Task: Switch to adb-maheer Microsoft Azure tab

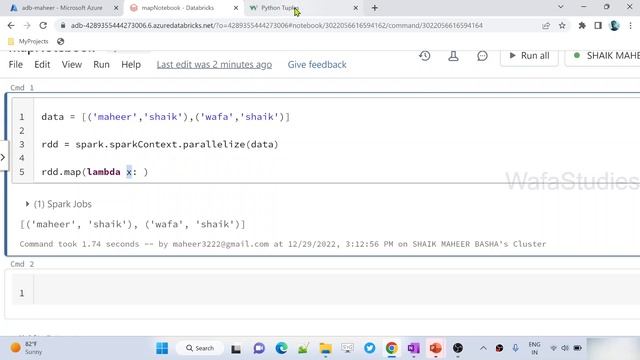Action: (x=61, y=8)
